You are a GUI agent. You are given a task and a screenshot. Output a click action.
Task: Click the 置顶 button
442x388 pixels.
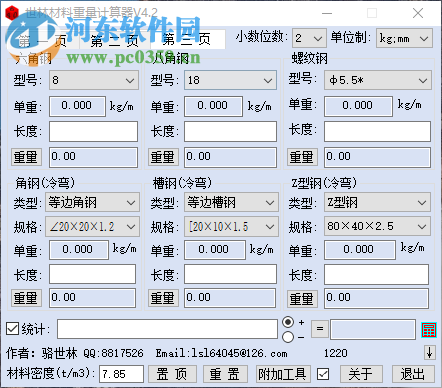(x=172, y=374)
